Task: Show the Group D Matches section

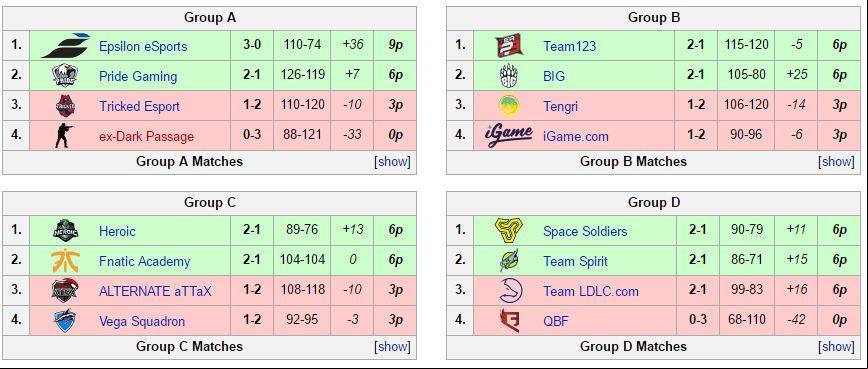Action: coord(836,346)
